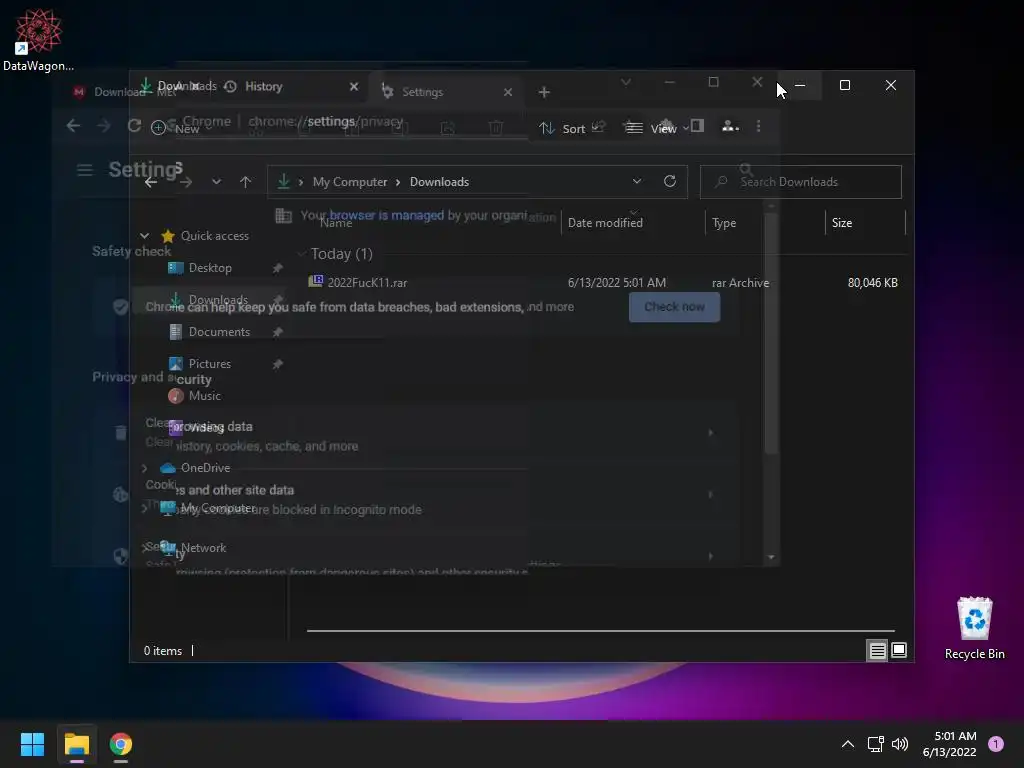The width and height of the screenshot is (1024, 768).
Task: Click the rar archive icon of 2022FucK11.rar
Action: click(x=315, y=281)
